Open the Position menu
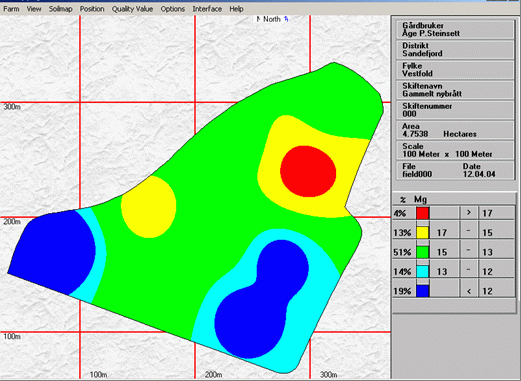The width and height of the screenshot is (521, 381). click(92, 9)
